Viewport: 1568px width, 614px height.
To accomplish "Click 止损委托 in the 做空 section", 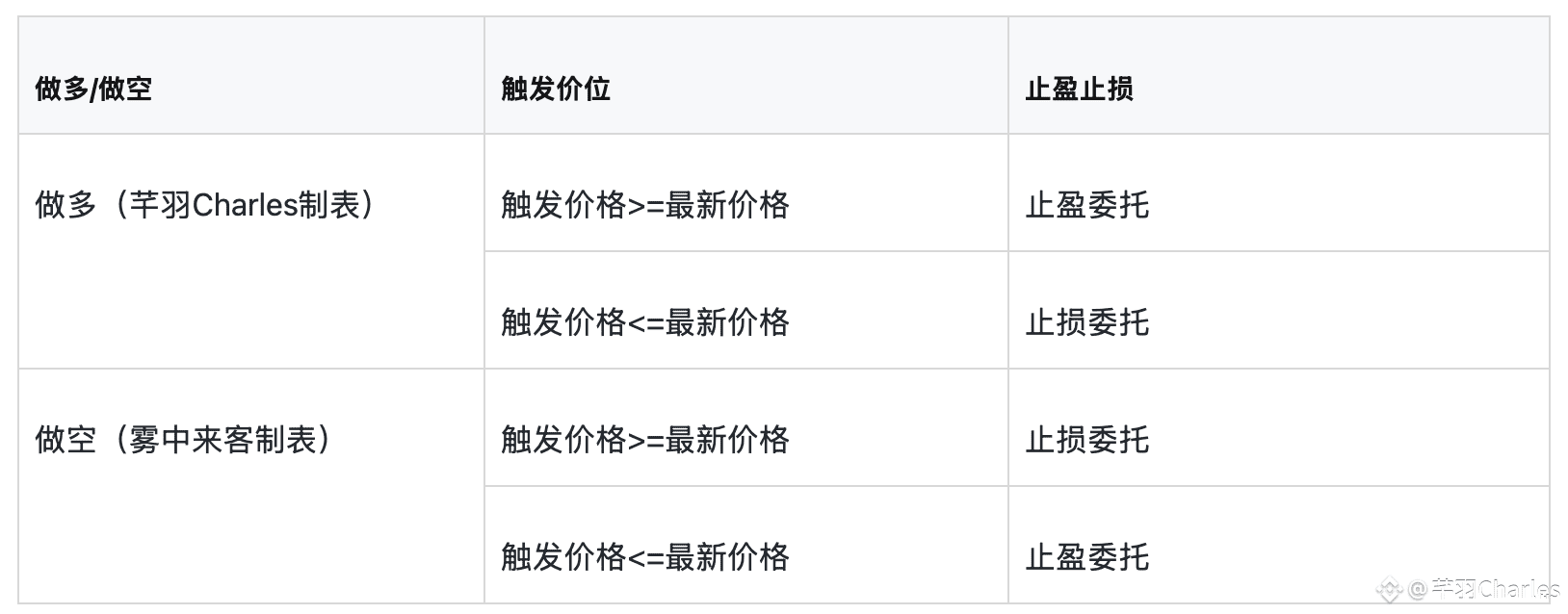I will (x=1087, y=440).
